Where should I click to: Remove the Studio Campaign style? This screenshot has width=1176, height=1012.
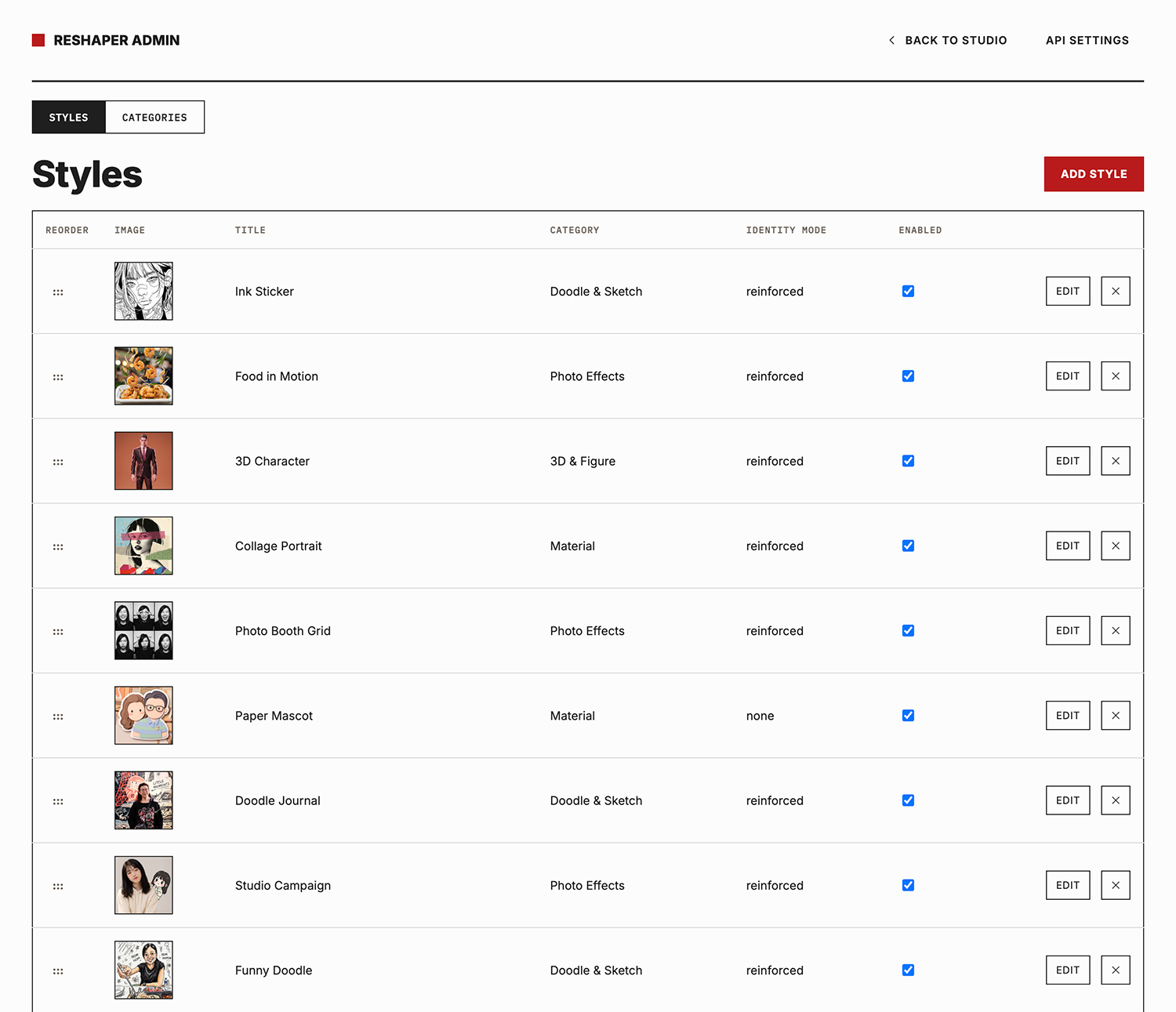(x=1115, y=885)
